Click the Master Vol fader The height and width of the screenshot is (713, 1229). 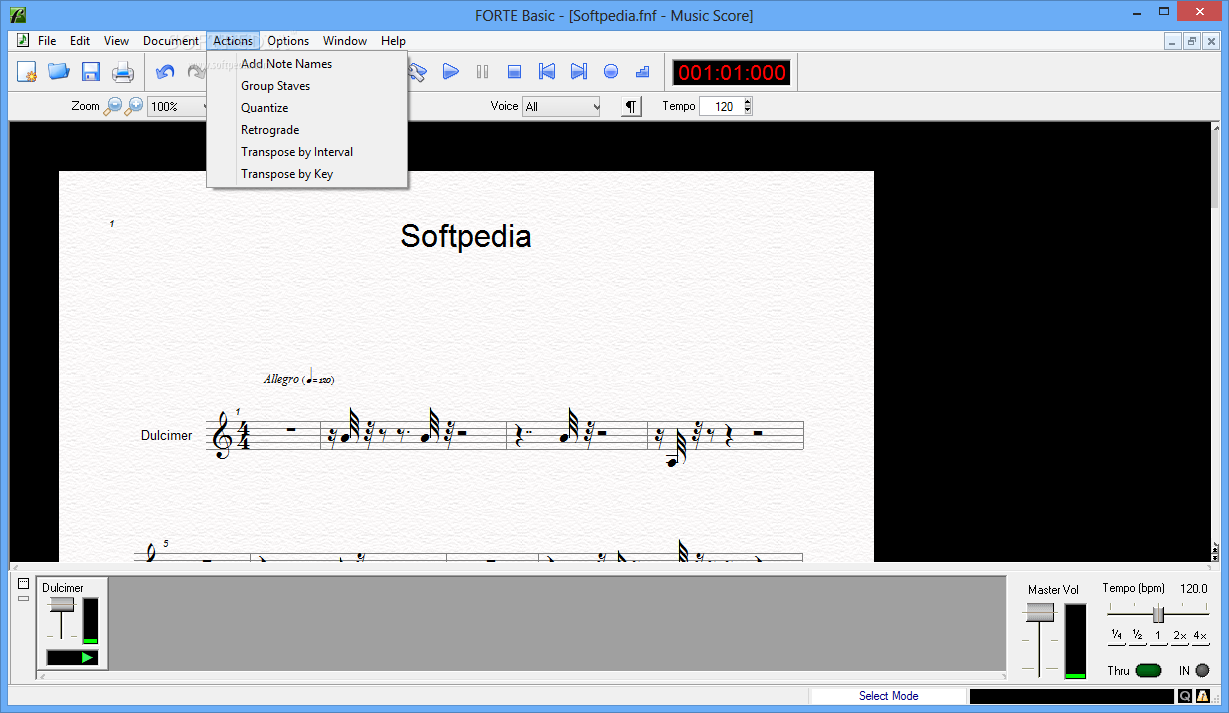click(x=1040, y=612)
